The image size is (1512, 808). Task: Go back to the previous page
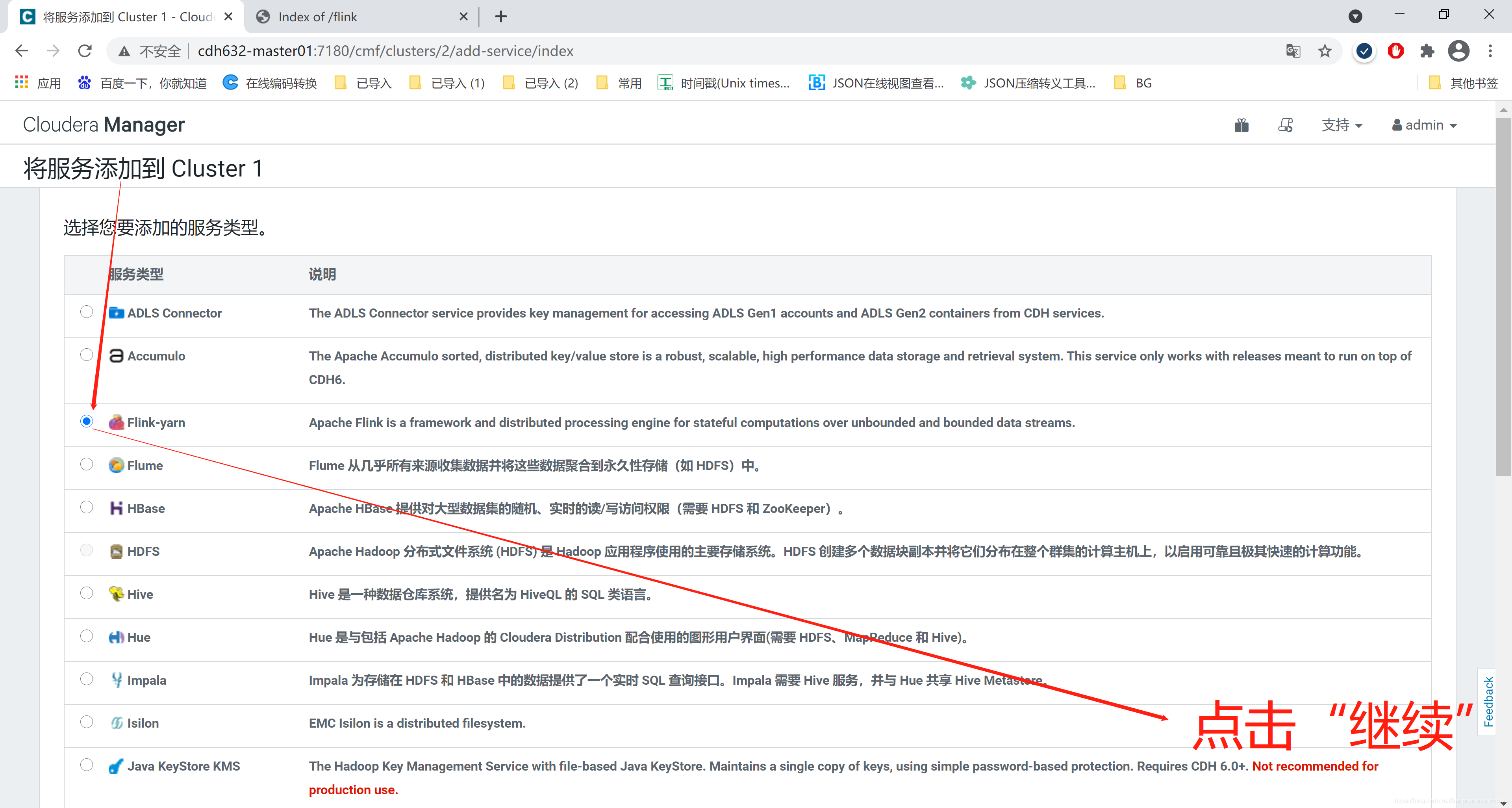(22, 51)
